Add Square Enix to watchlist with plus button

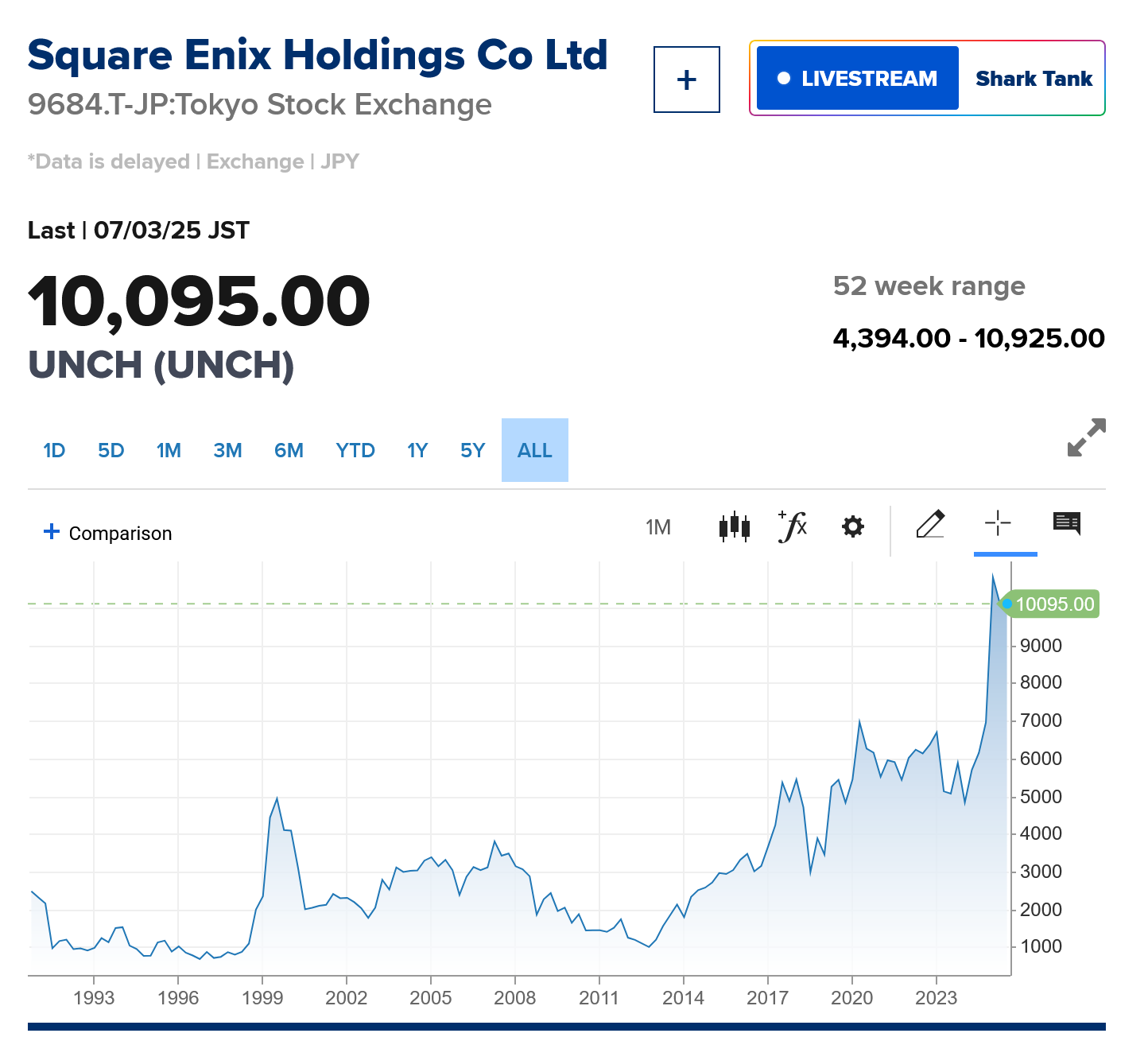pyautogui.click(x=686, y=80)
